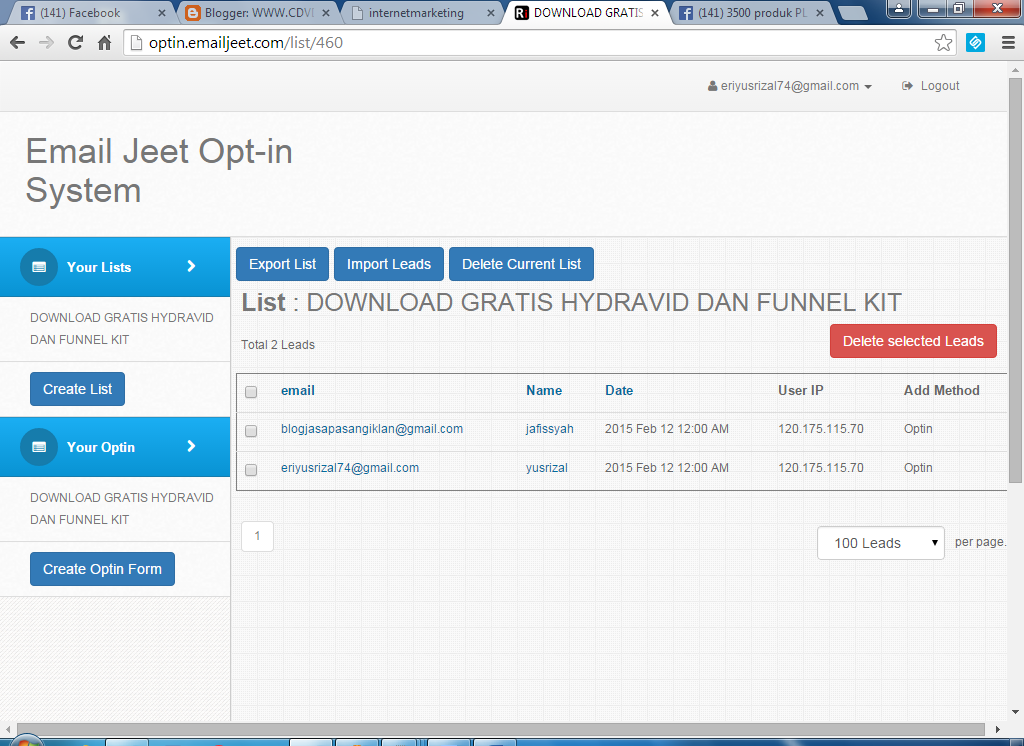Click the user icon beside account email
Viewport: 1024px width, 746px height.
coord(712,86)
